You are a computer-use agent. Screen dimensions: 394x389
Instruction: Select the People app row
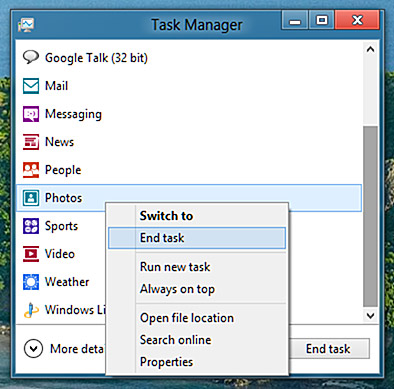point(189,170)
